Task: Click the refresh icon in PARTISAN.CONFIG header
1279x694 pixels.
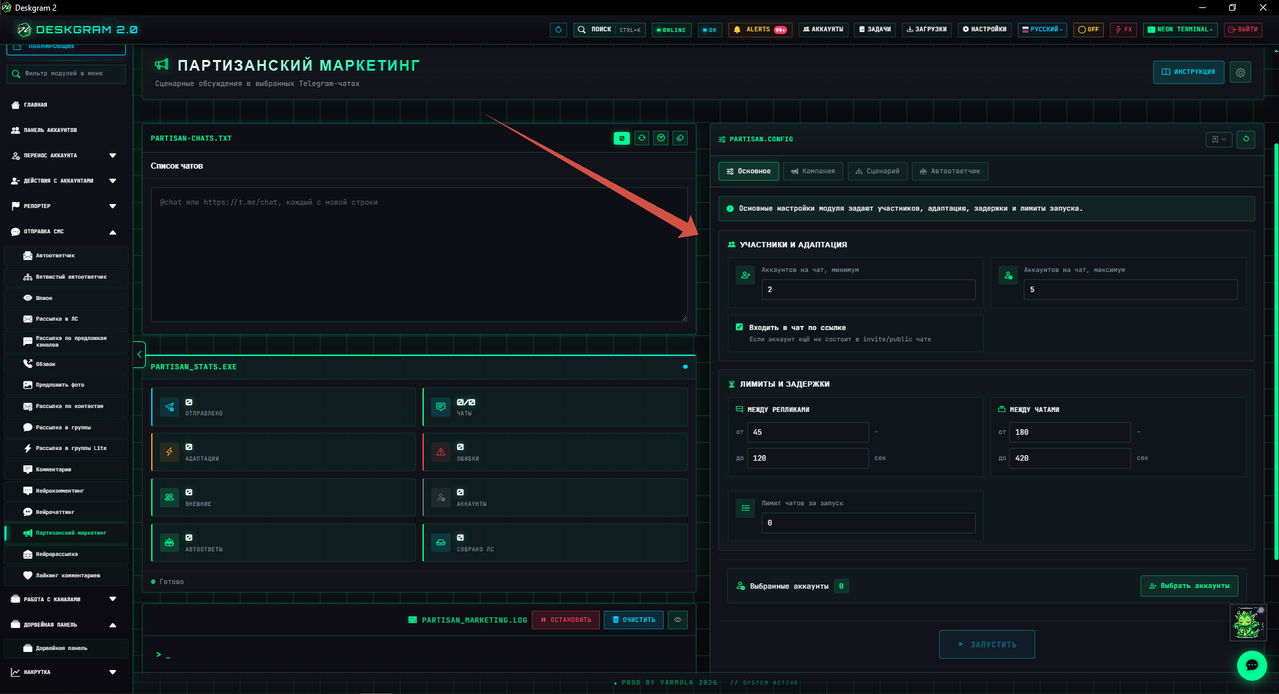Action: [1245, 139]
